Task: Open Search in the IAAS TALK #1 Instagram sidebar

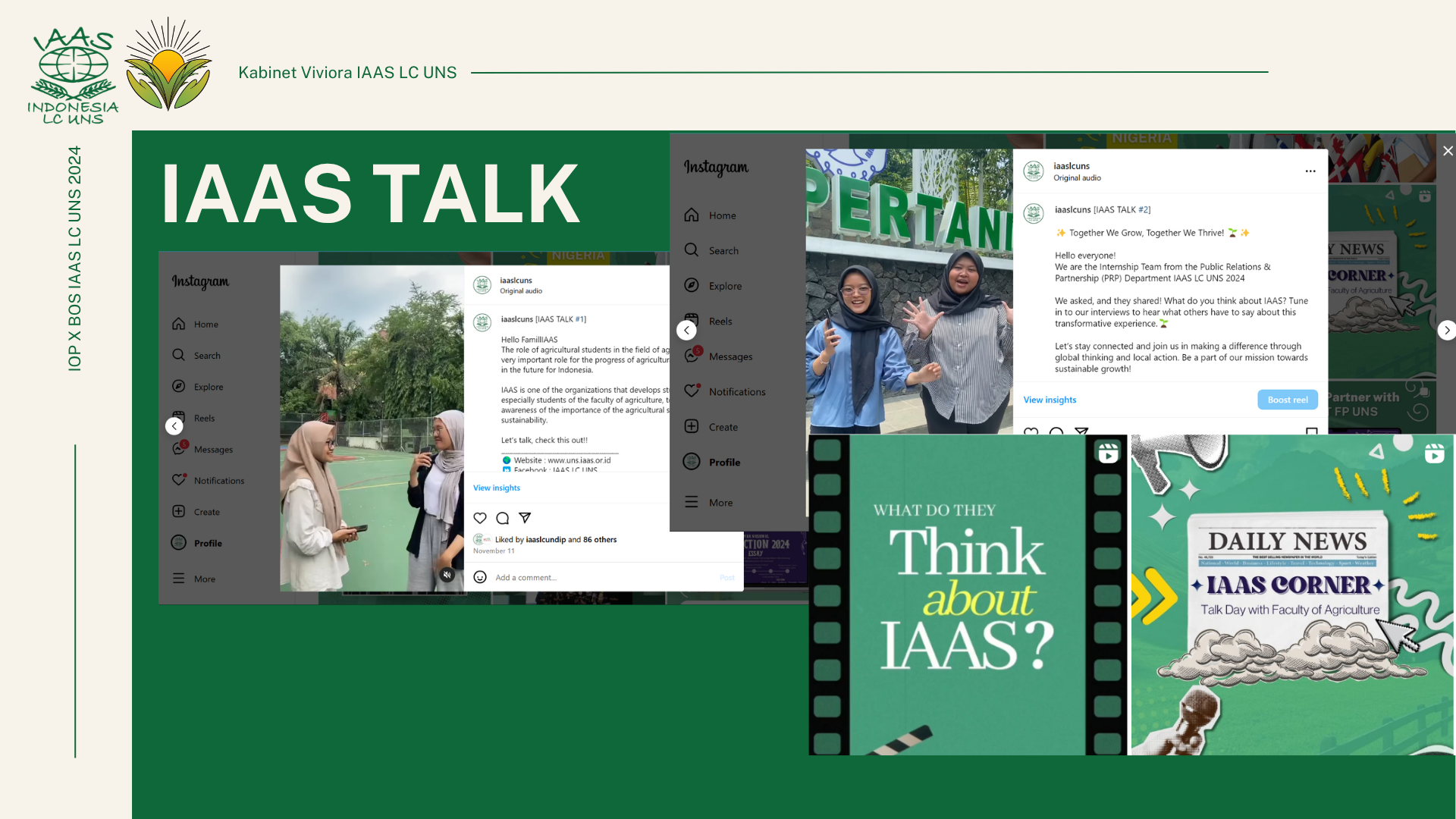Action: [x=196, y=355]
